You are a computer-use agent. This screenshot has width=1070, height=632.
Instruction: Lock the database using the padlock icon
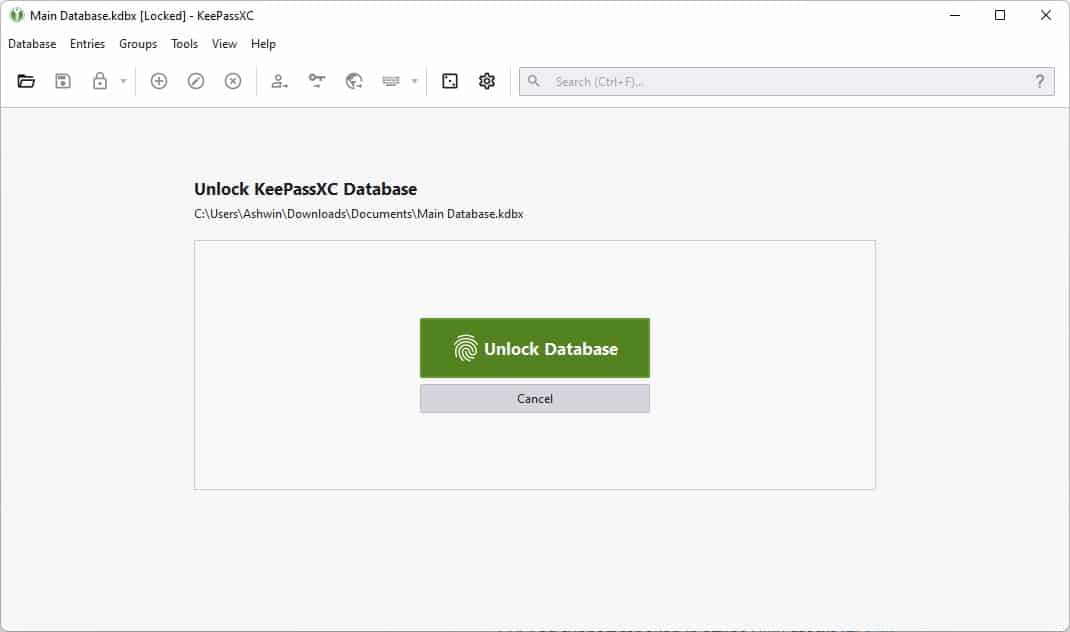click(100, 81)
